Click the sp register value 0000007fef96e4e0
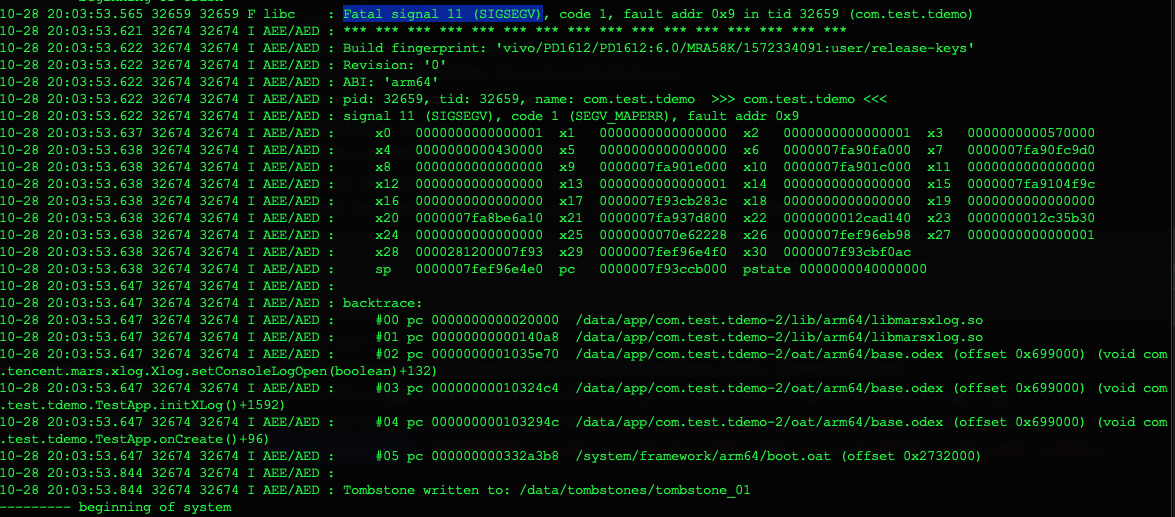 tap(478, 269)
